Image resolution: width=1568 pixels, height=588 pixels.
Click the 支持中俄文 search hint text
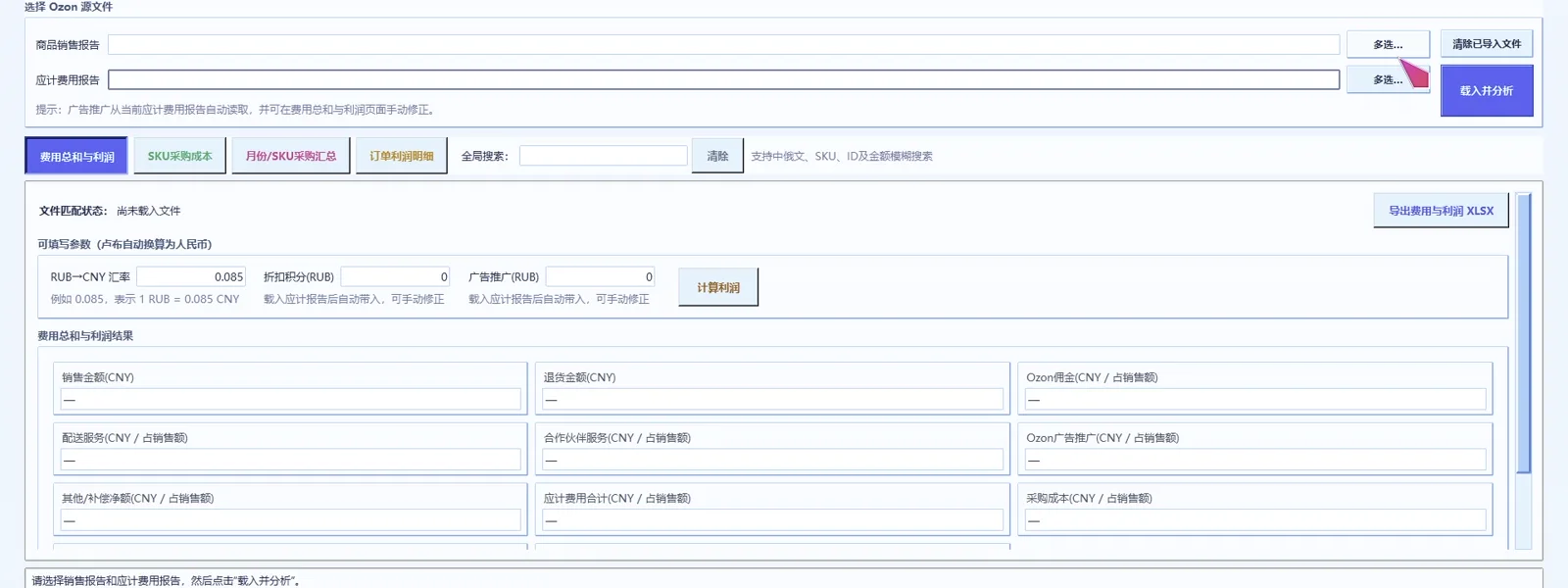[842, 156]
